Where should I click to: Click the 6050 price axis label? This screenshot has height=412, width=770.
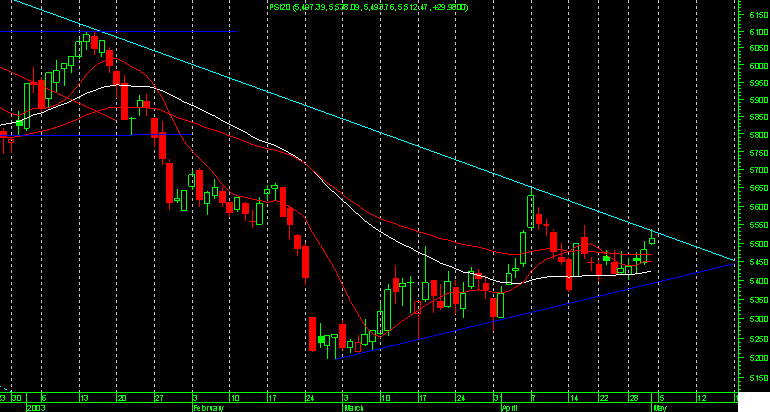point(759,48)
